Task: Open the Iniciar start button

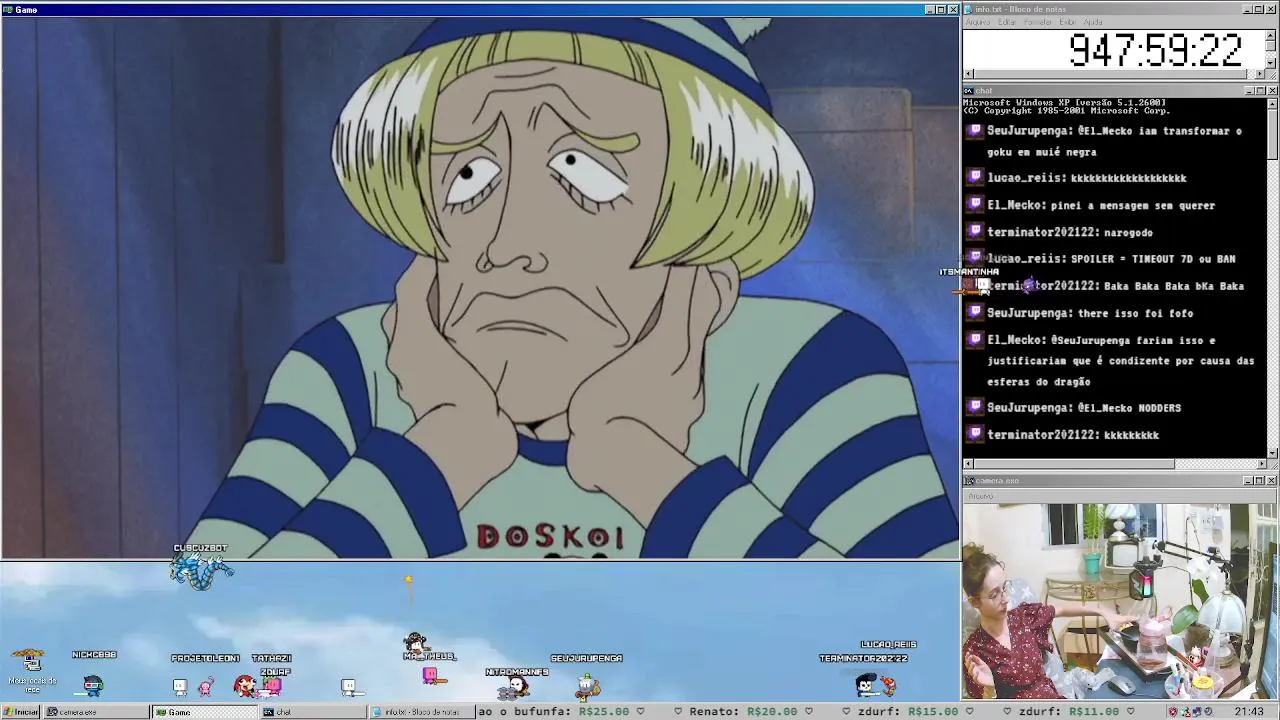Action: pyautogui.click(x=21, y=712)
